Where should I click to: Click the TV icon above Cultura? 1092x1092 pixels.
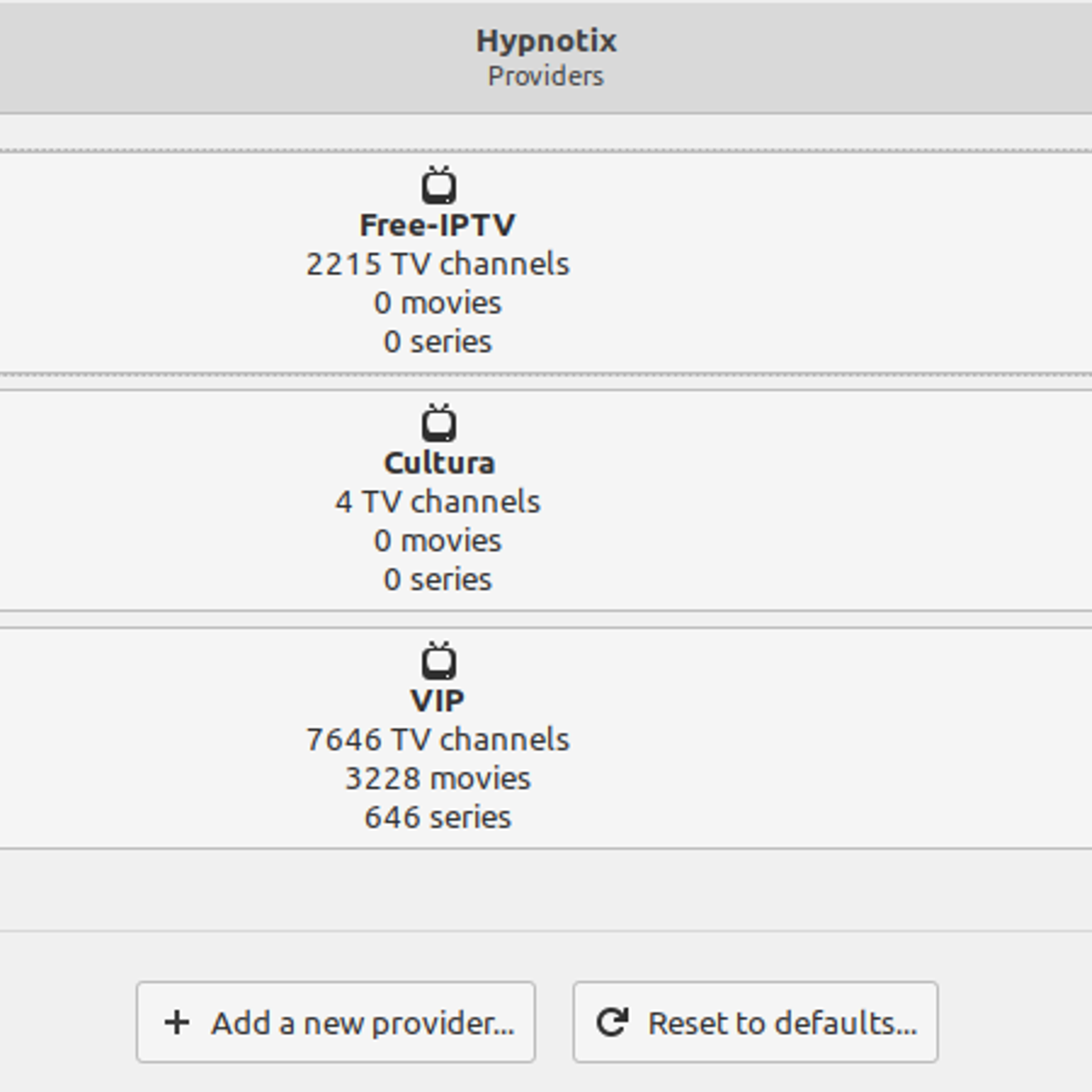(x=440, y=422)
